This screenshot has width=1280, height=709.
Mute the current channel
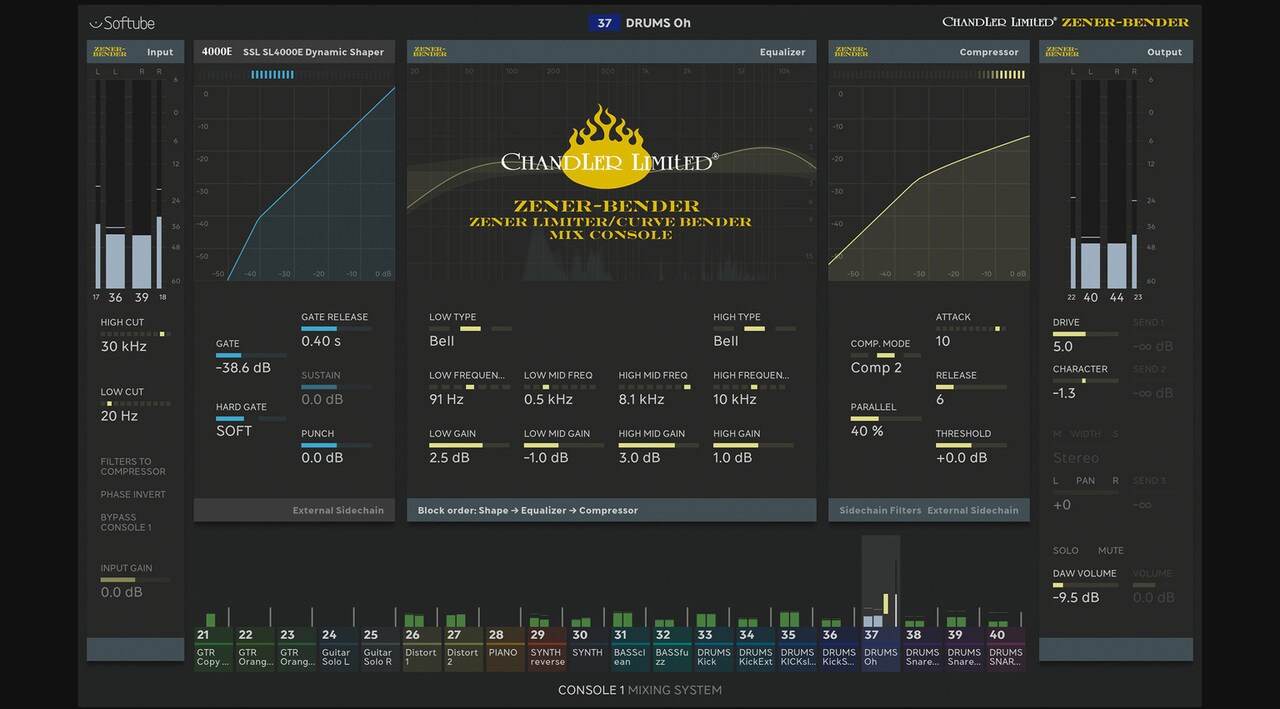[x=1111, y=551]
